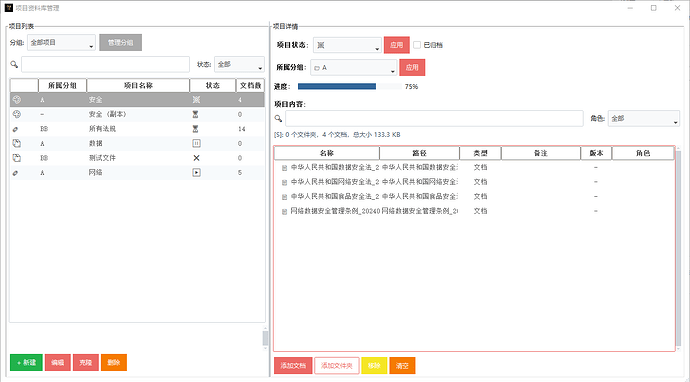
Task: Click the 添加文件夹 button
Action: (337, 365)
